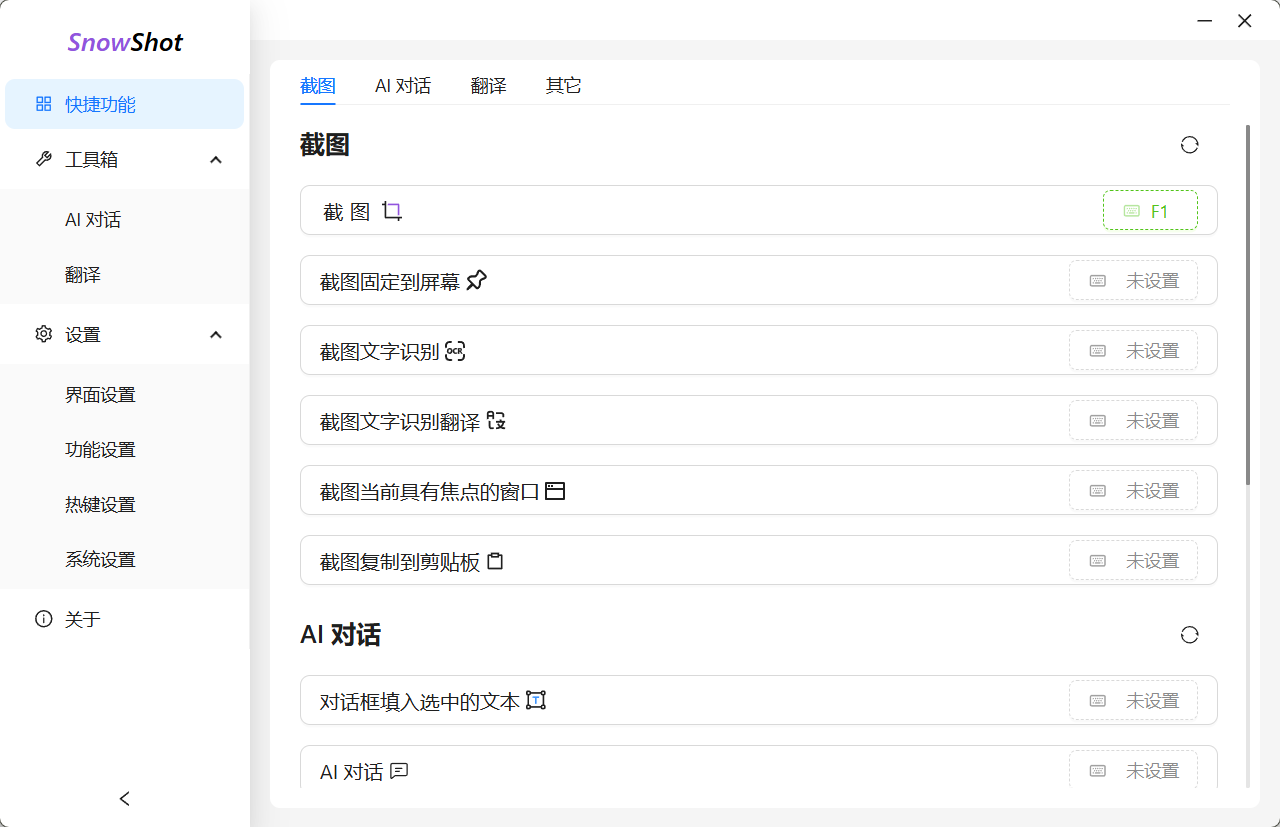Viewport: 1280px width, 827px height.
Task: Collapse the sidebar with the bottom arrow
Action: [x=125, y=798]
